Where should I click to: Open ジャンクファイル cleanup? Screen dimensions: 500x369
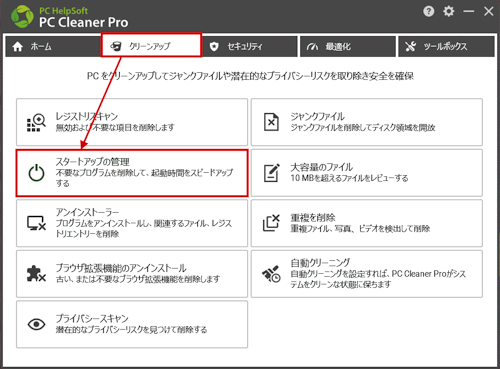(x=367, y=122)
